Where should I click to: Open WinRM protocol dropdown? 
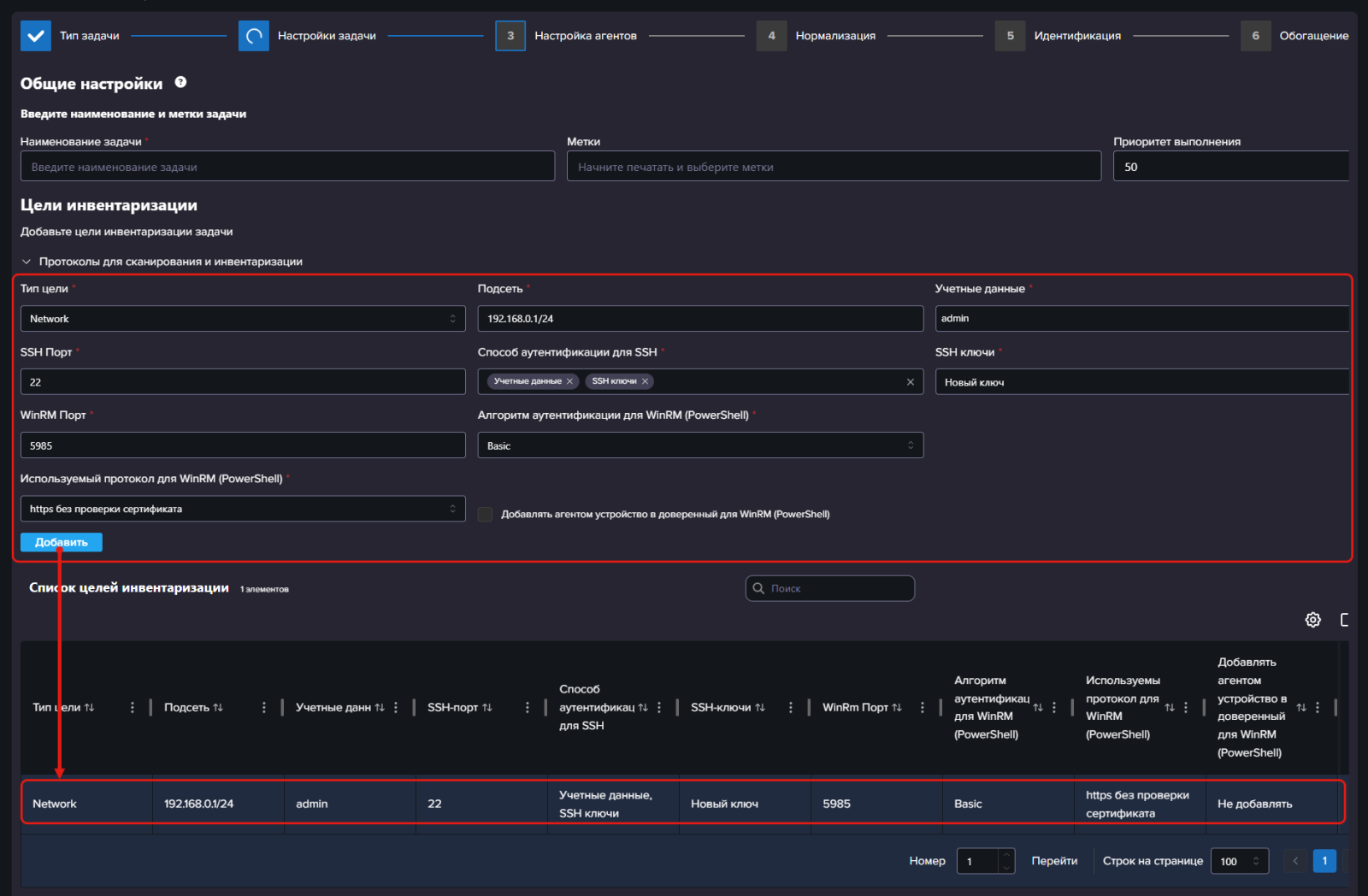tap(243, 509)
